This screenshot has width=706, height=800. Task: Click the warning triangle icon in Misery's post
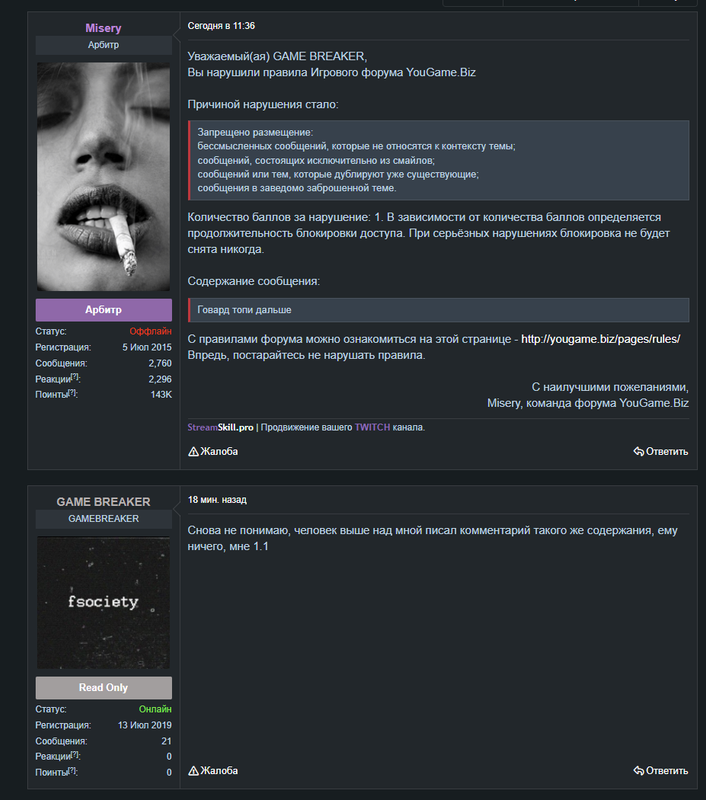coord(193,452)
